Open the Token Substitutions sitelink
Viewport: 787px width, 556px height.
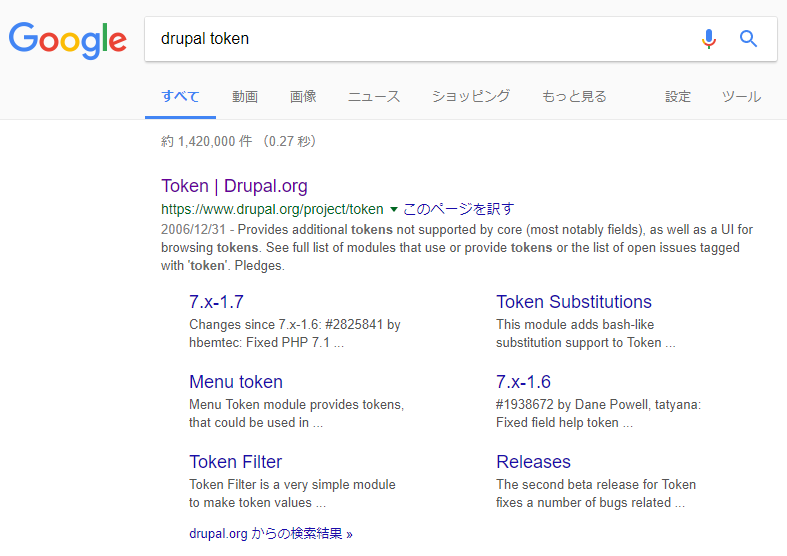coord(574,302)
